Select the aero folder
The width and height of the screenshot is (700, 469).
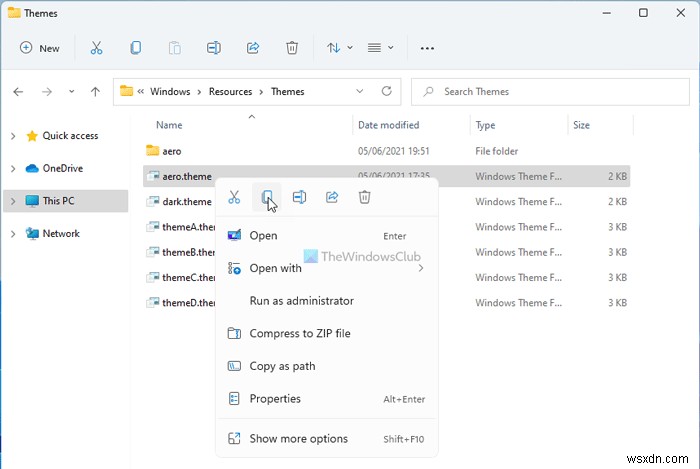(386, 151)
